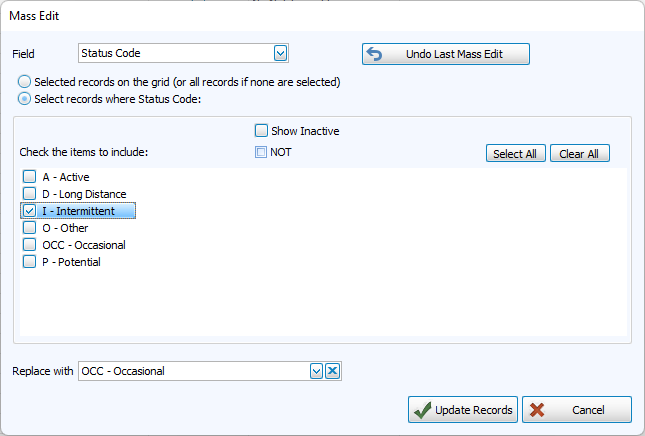Check the 'P - Potential' item
This screenshot has width=645, height=436.
(x=29, y=262)
